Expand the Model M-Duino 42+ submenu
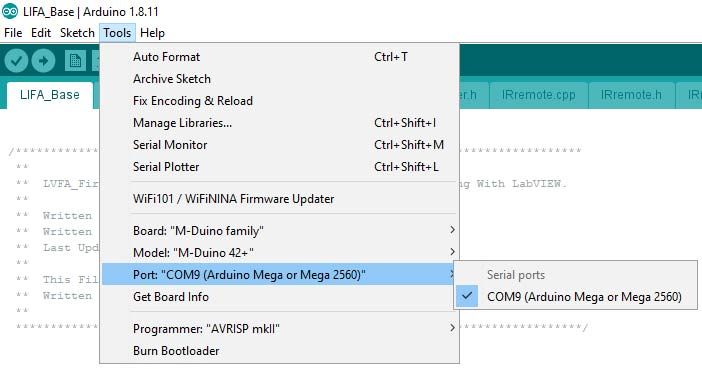The image size is (702, 369). coord(280,253)
